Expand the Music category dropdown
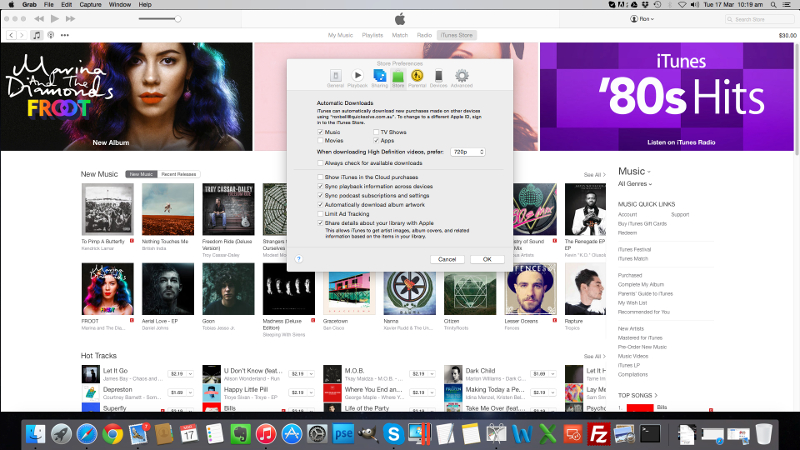Viewport: 800px width, 450px height. [634, 171]
